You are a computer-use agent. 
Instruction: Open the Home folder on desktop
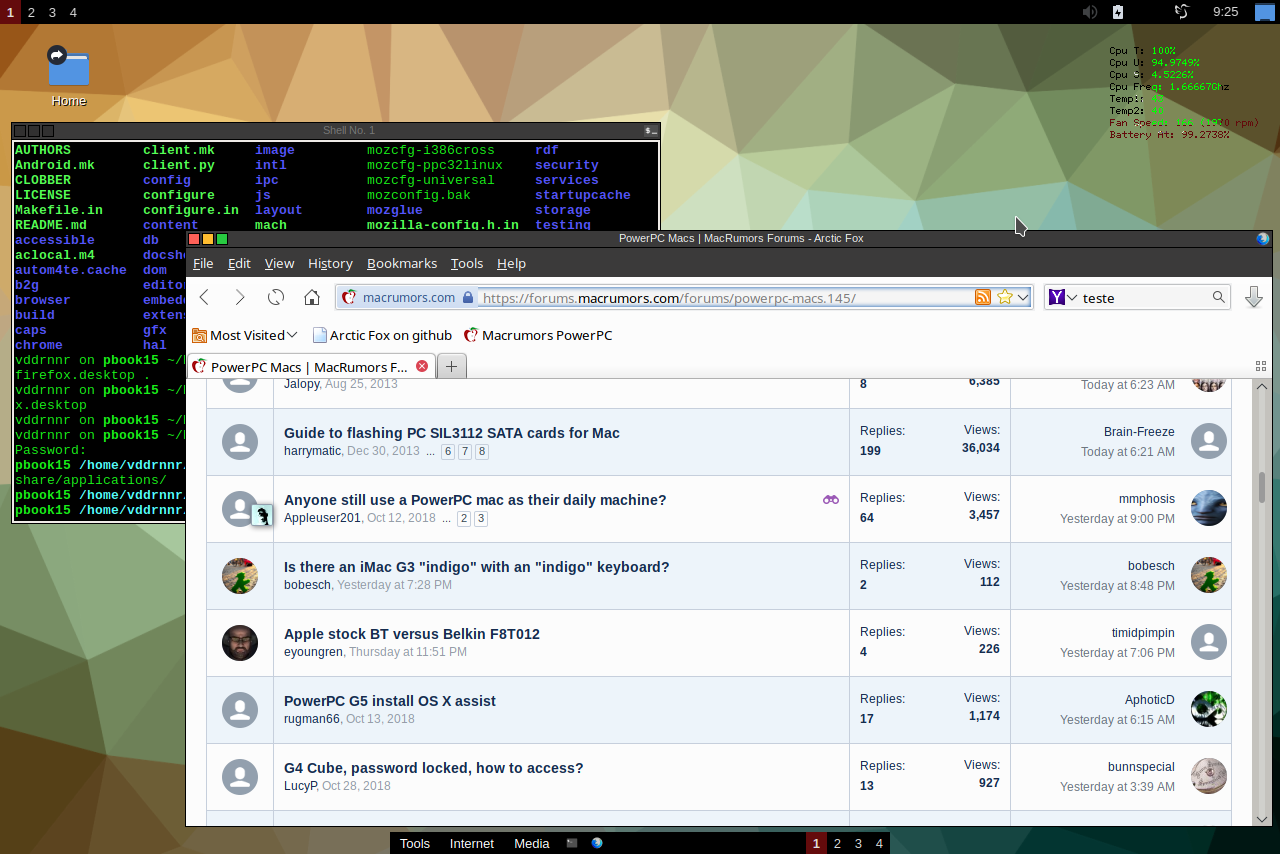coord(69,76)
